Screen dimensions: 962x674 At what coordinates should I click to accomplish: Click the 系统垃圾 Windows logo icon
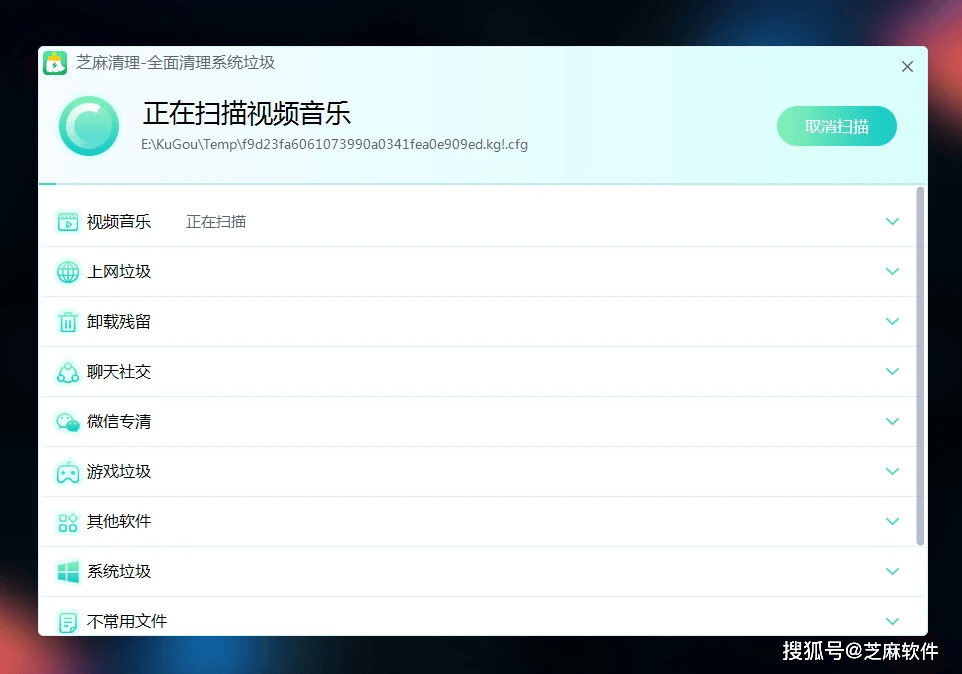click(67, 571)
